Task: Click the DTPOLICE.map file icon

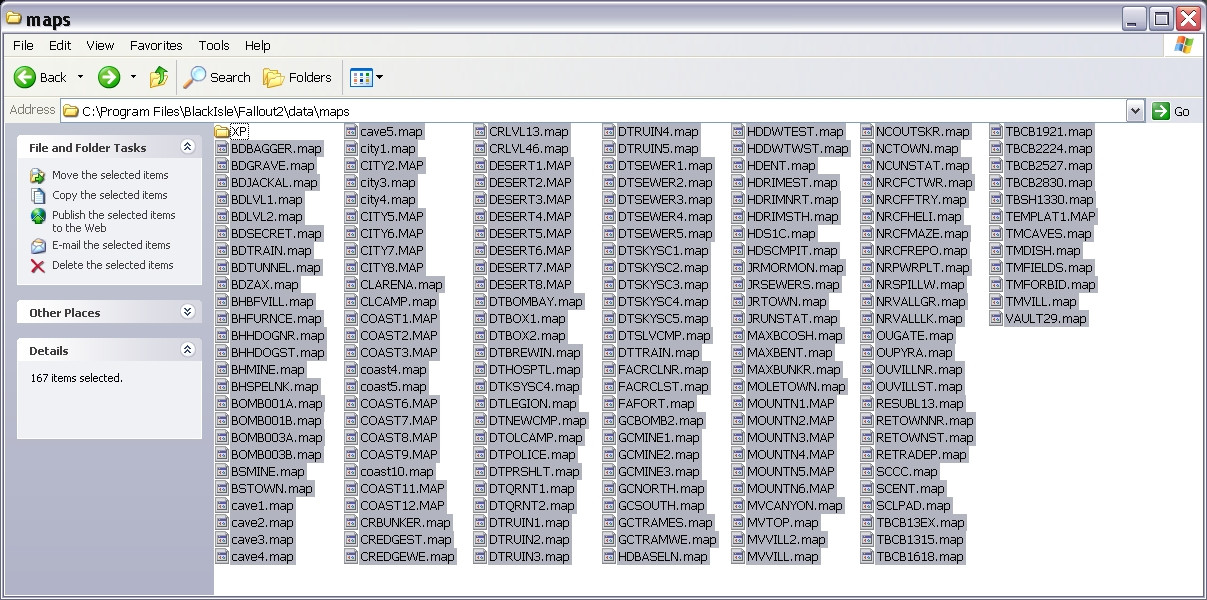Action: 481,455
